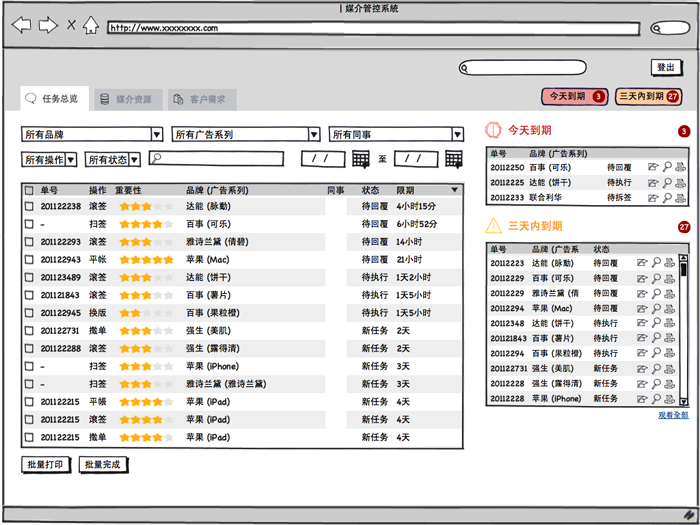Select checkbox of order 201122943
Screen dimensions: 700x525
(29, 259)
